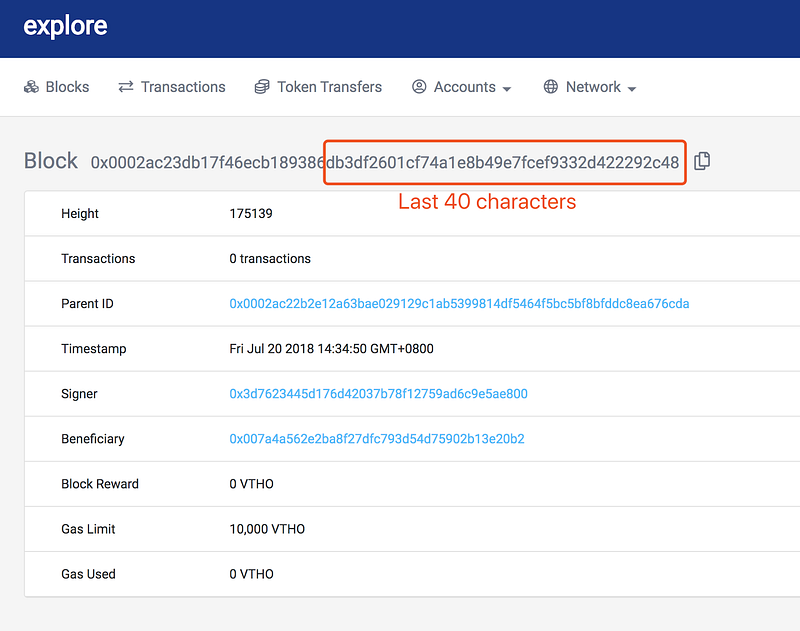Click the Height value 175139

click(x=251, y=213)
